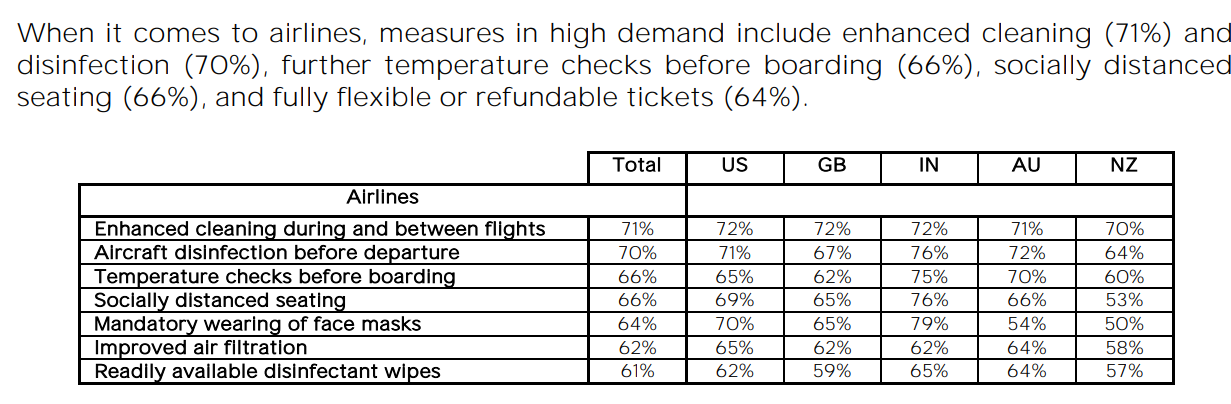Select the 61% Total cell for disinfectant wipes
The width and height of the screenshot is (1231, 404).
[x=637, y=372]
